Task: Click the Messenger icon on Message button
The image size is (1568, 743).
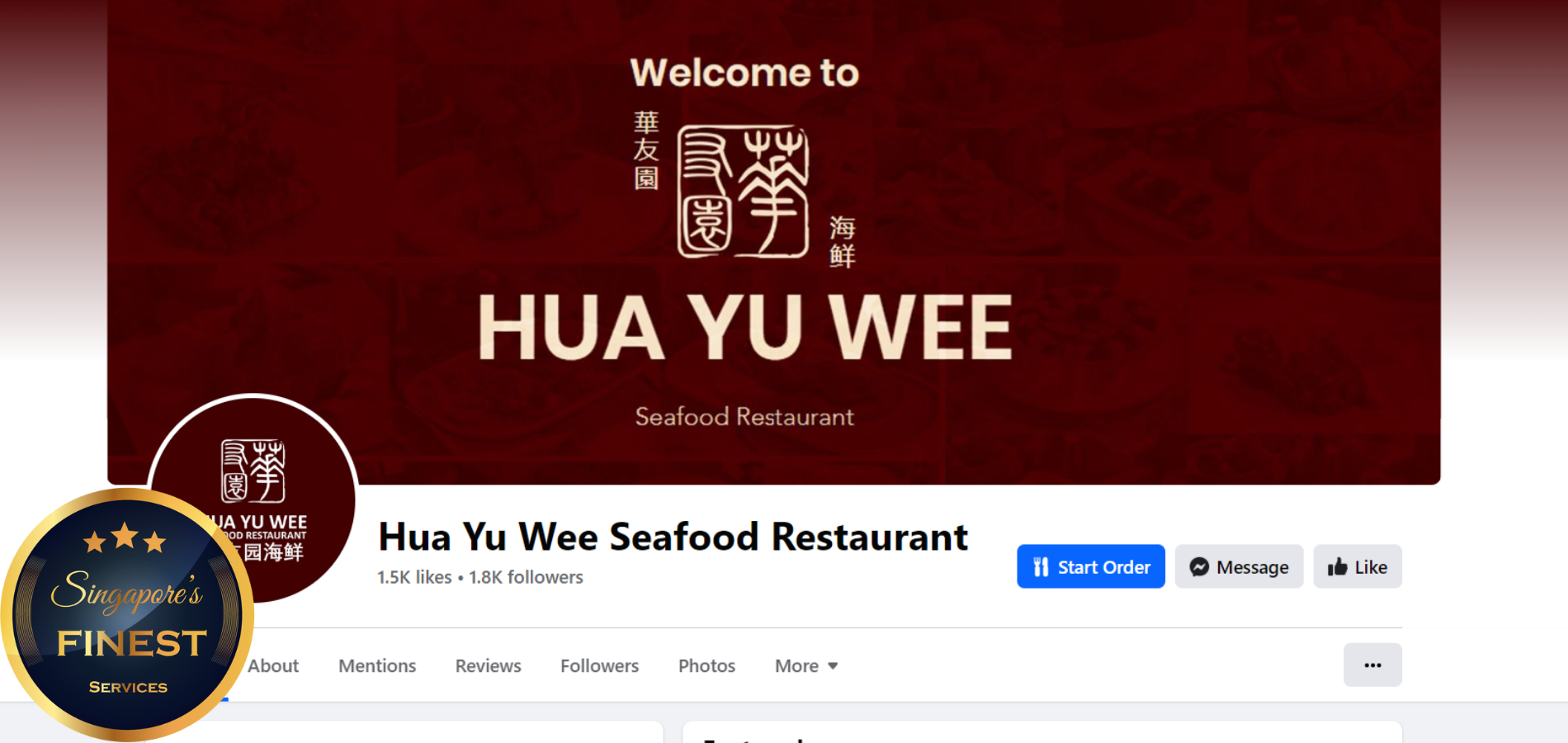Action: tap(1199, 567)
